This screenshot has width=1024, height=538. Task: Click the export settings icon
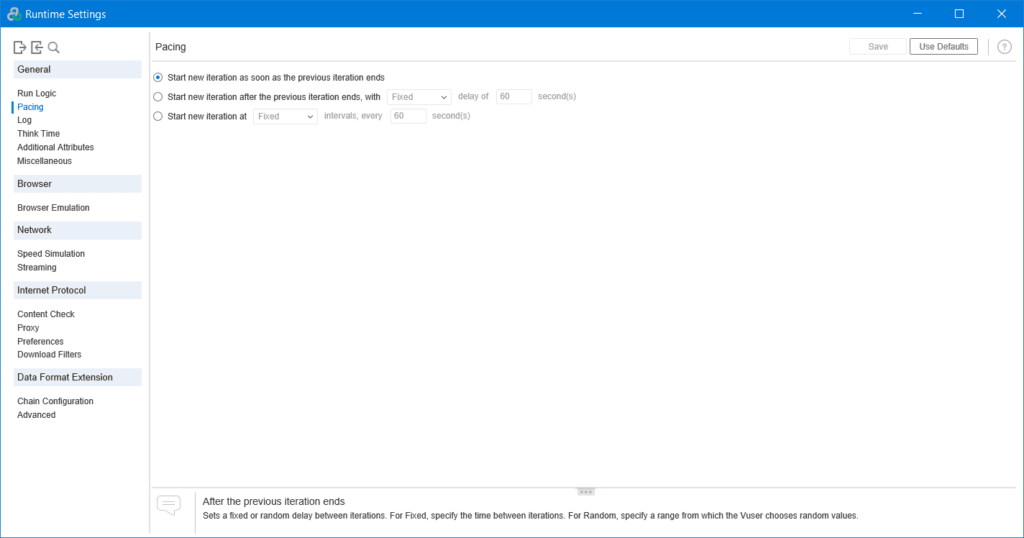coord(20,47)
